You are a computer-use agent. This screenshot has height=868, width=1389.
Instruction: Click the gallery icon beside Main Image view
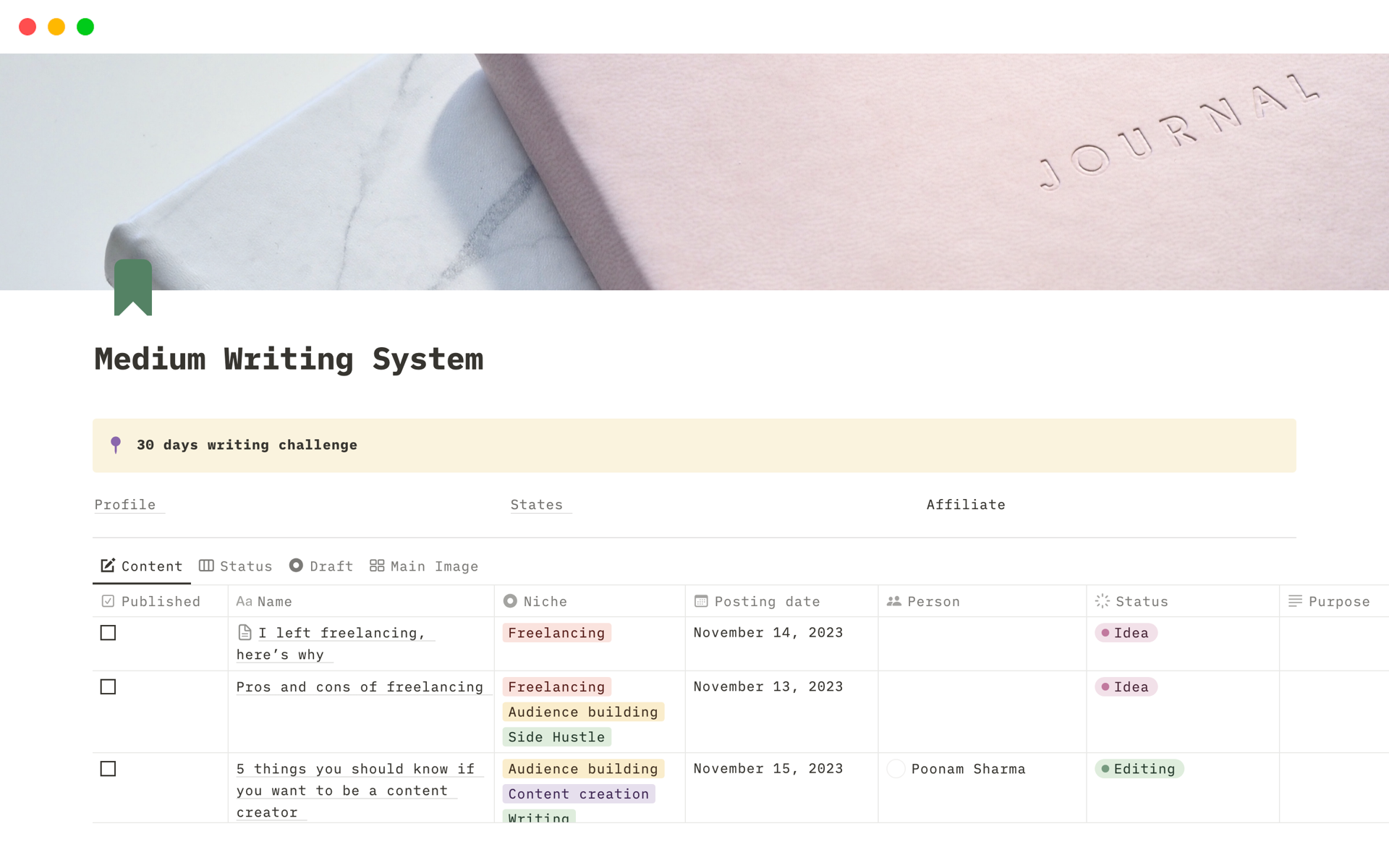[376, 565]
